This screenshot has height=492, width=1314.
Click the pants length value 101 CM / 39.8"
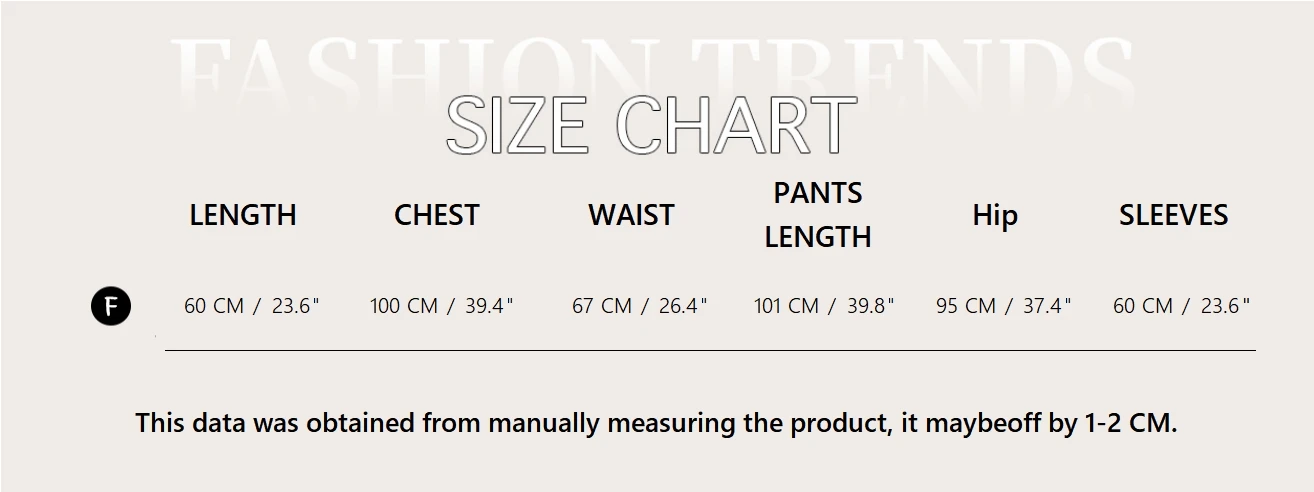point(824,306)
